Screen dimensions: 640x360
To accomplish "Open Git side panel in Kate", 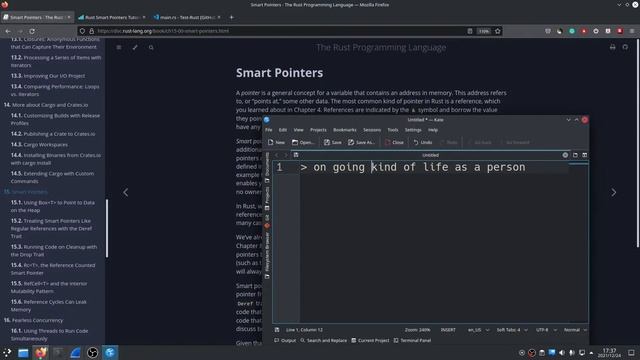I will (267, 221).
